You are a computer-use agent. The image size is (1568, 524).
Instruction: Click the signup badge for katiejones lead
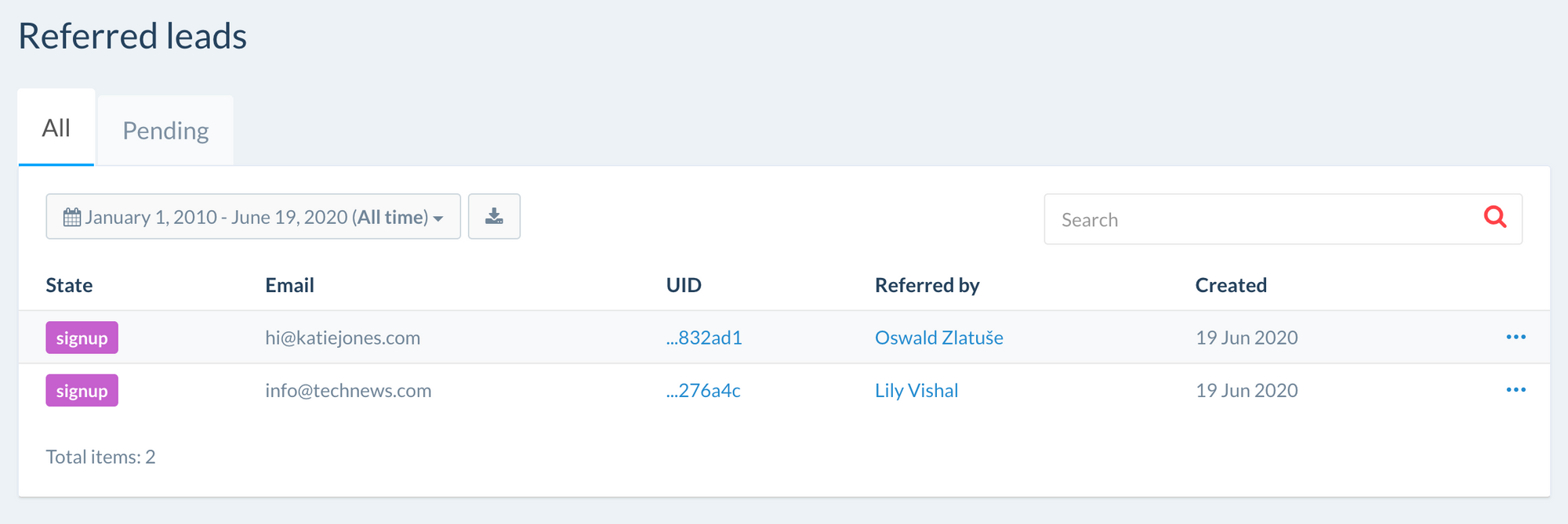pyautogui.click(x=82, y=338)
